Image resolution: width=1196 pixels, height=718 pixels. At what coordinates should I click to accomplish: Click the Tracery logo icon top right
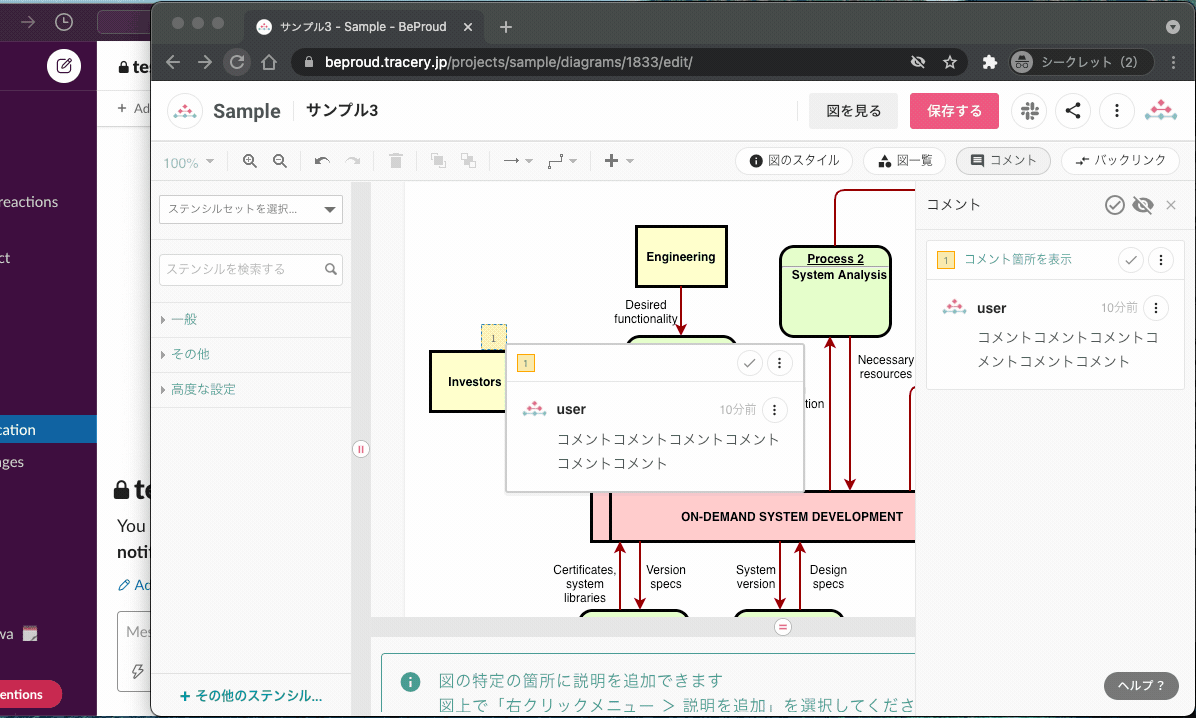click(1160, 110)
